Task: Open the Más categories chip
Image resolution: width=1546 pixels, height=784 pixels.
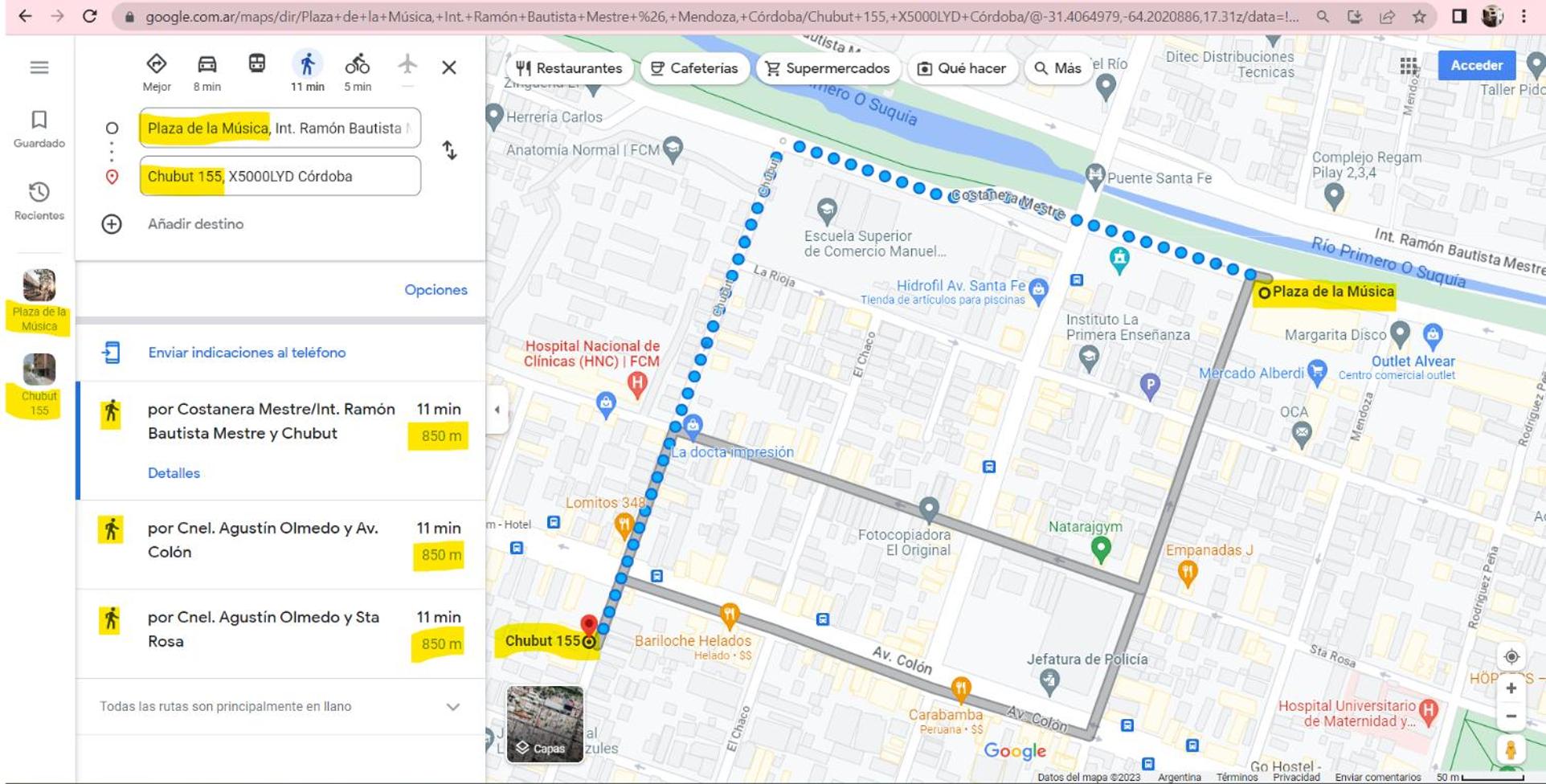Action: point(1057,68)
